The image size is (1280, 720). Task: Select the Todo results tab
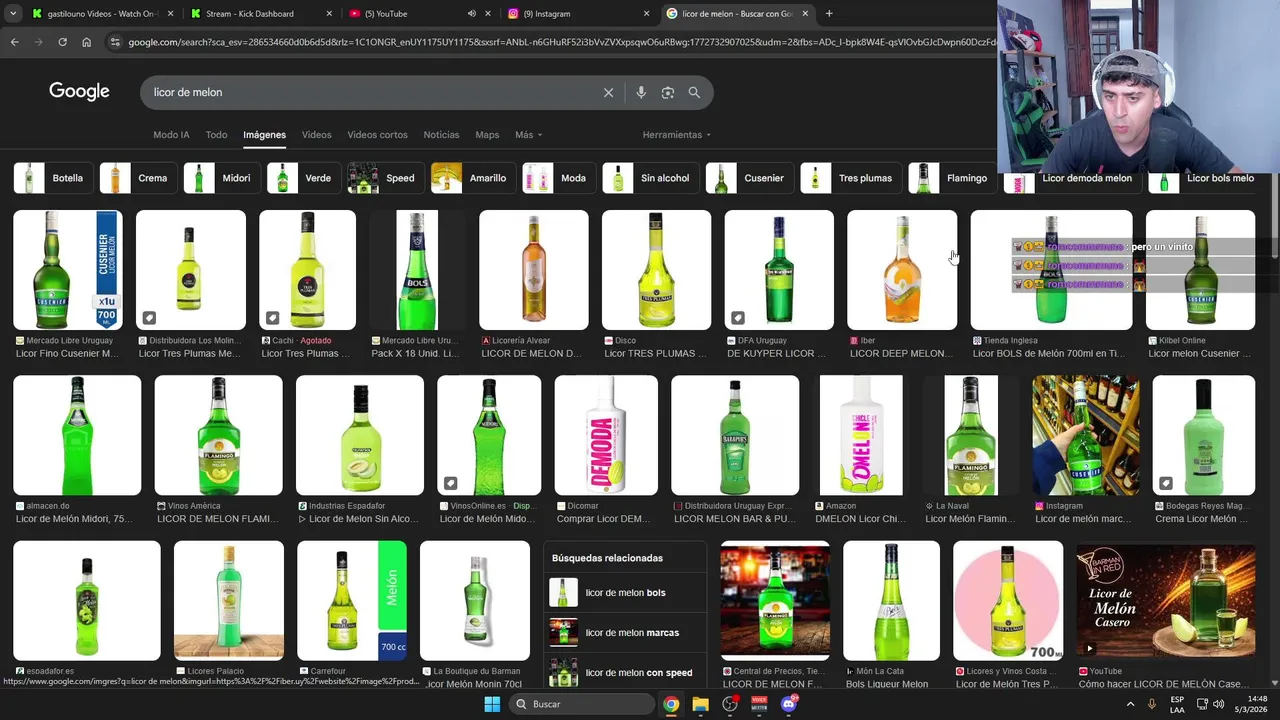pyautogui.click(x=216, y=135)
